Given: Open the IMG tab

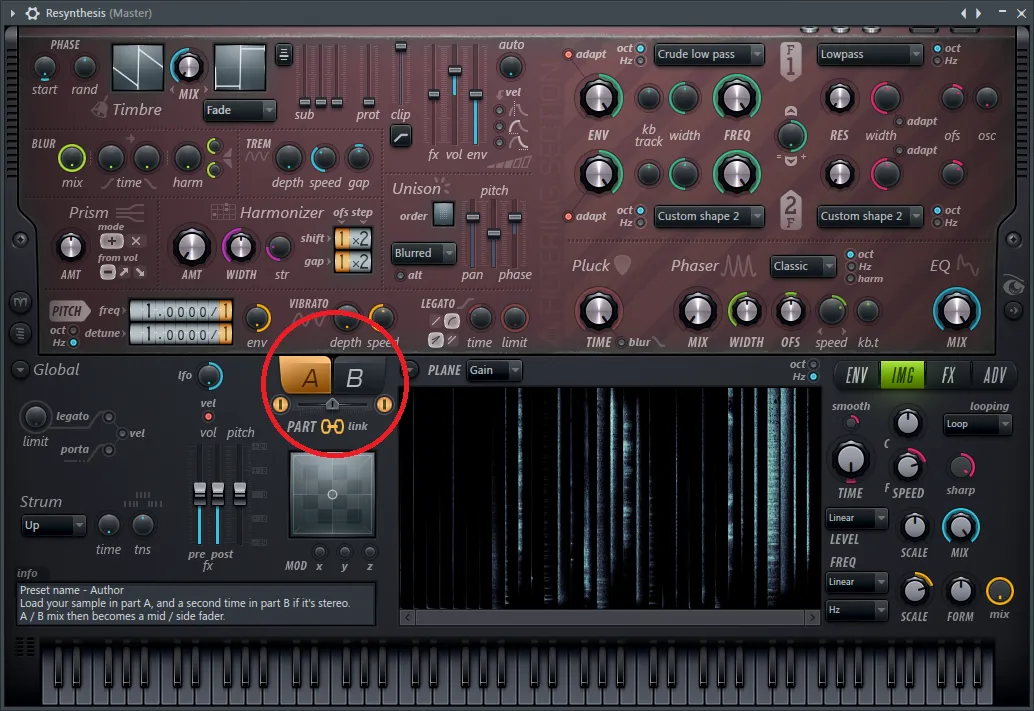Looking at the screenshot, I should coord(902,375).
